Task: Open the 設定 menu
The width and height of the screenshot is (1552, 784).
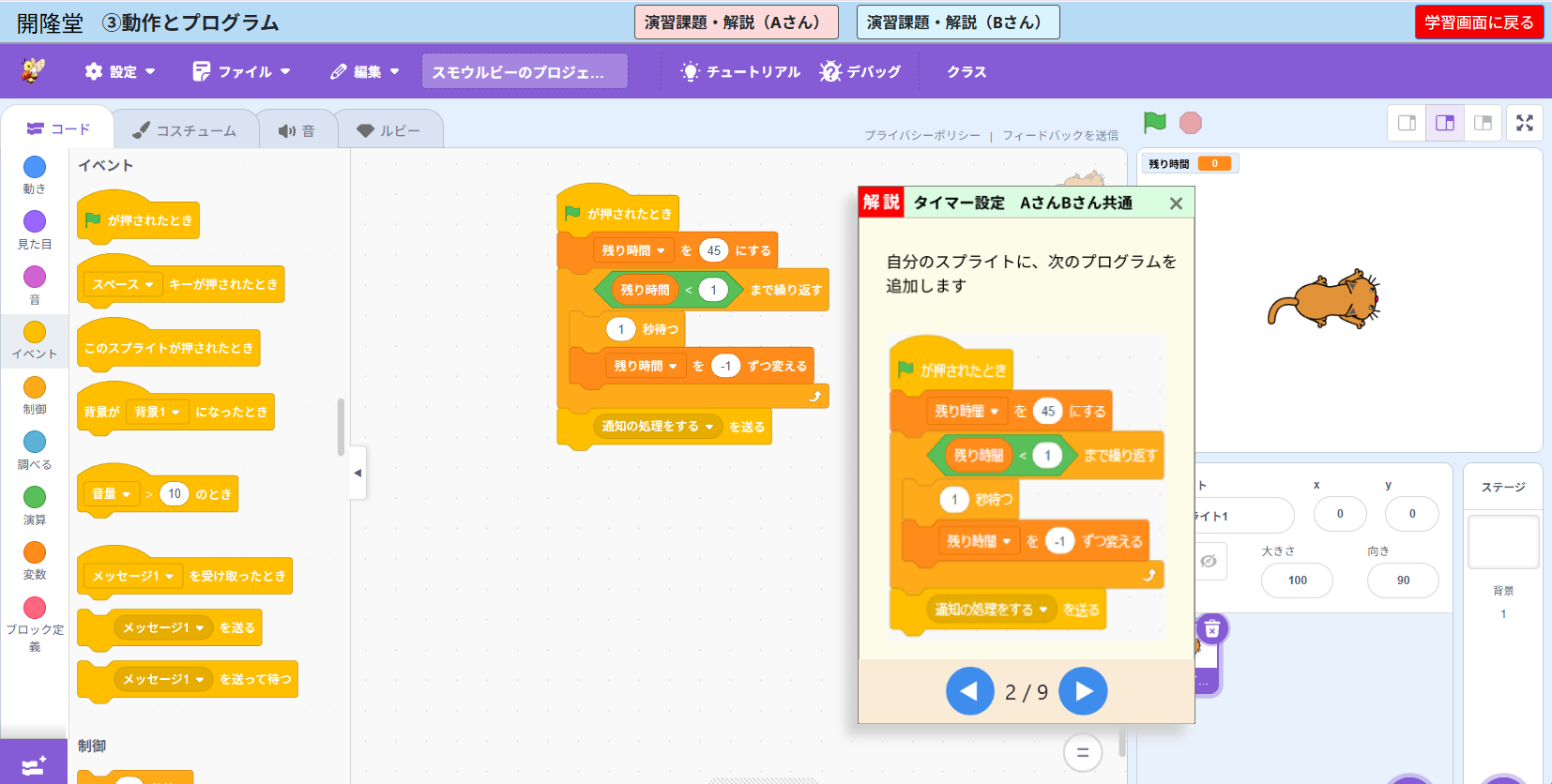Action: click(120, 71)
